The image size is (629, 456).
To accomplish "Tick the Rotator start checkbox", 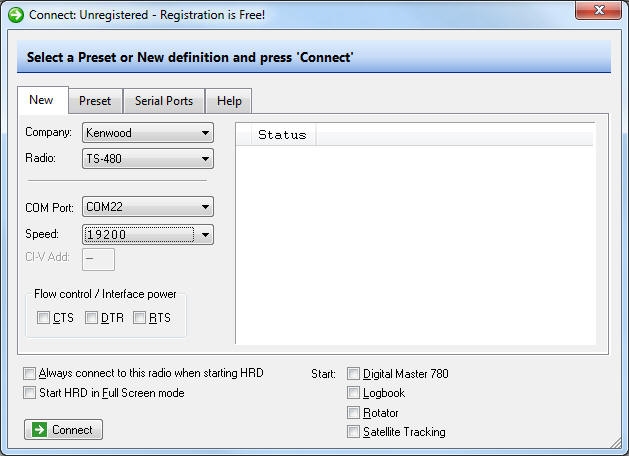I will point(353,412).
